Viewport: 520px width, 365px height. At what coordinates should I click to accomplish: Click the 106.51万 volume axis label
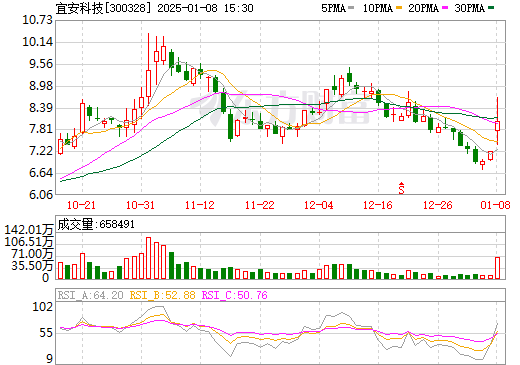[x=29, y=242]
